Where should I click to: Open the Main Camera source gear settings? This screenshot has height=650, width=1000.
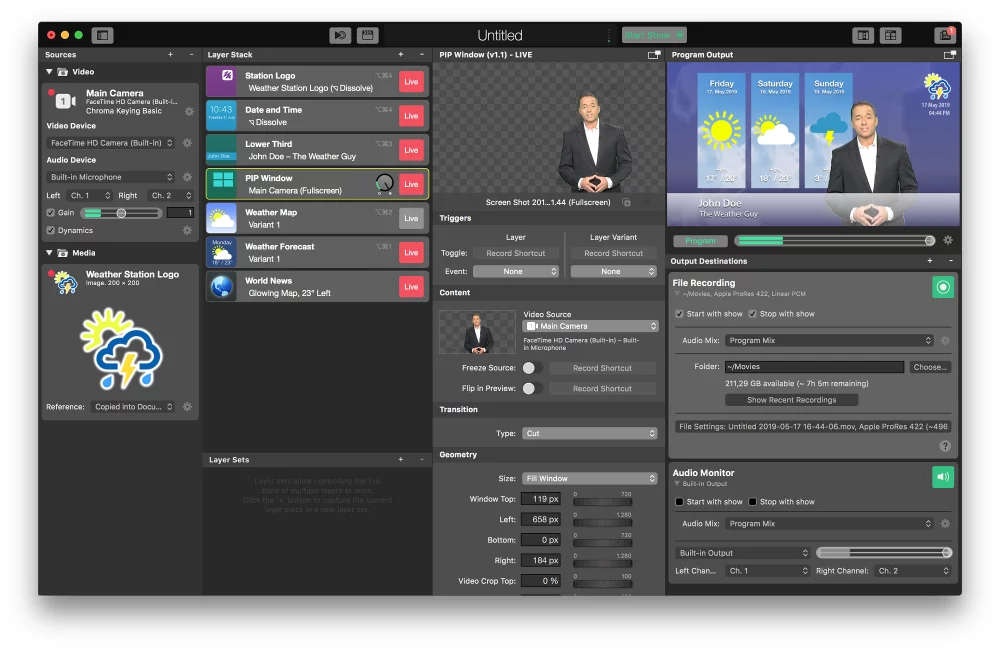pos(189,111)
